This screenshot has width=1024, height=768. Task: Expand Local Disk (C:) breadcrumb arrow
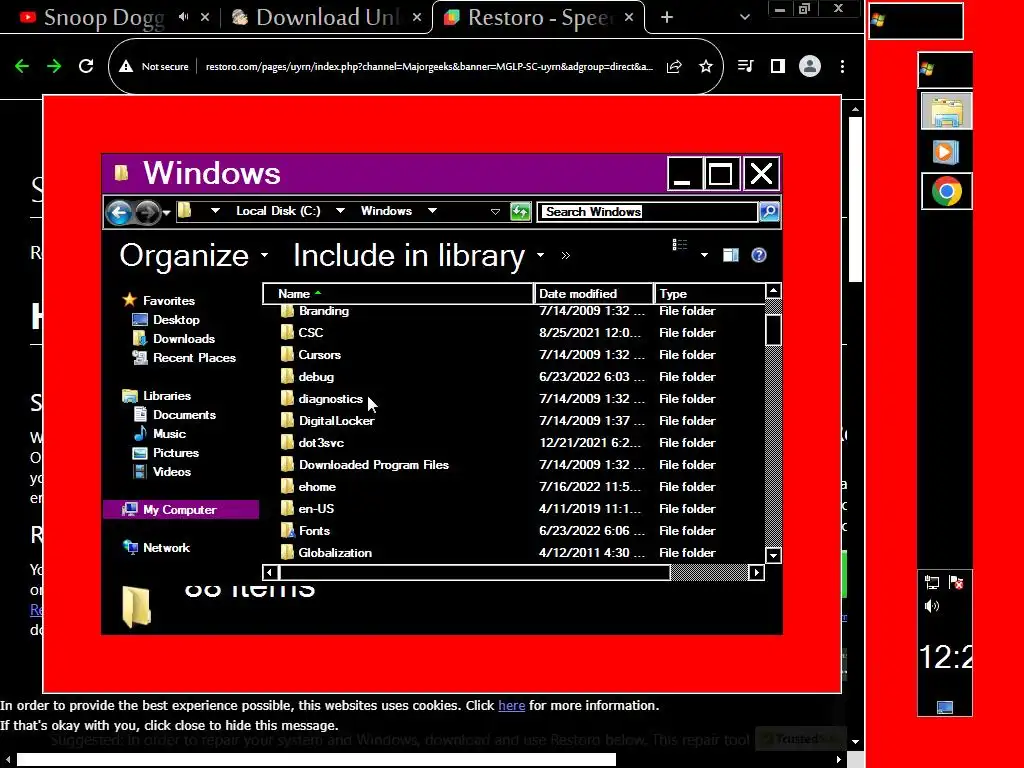pos(340,211)
